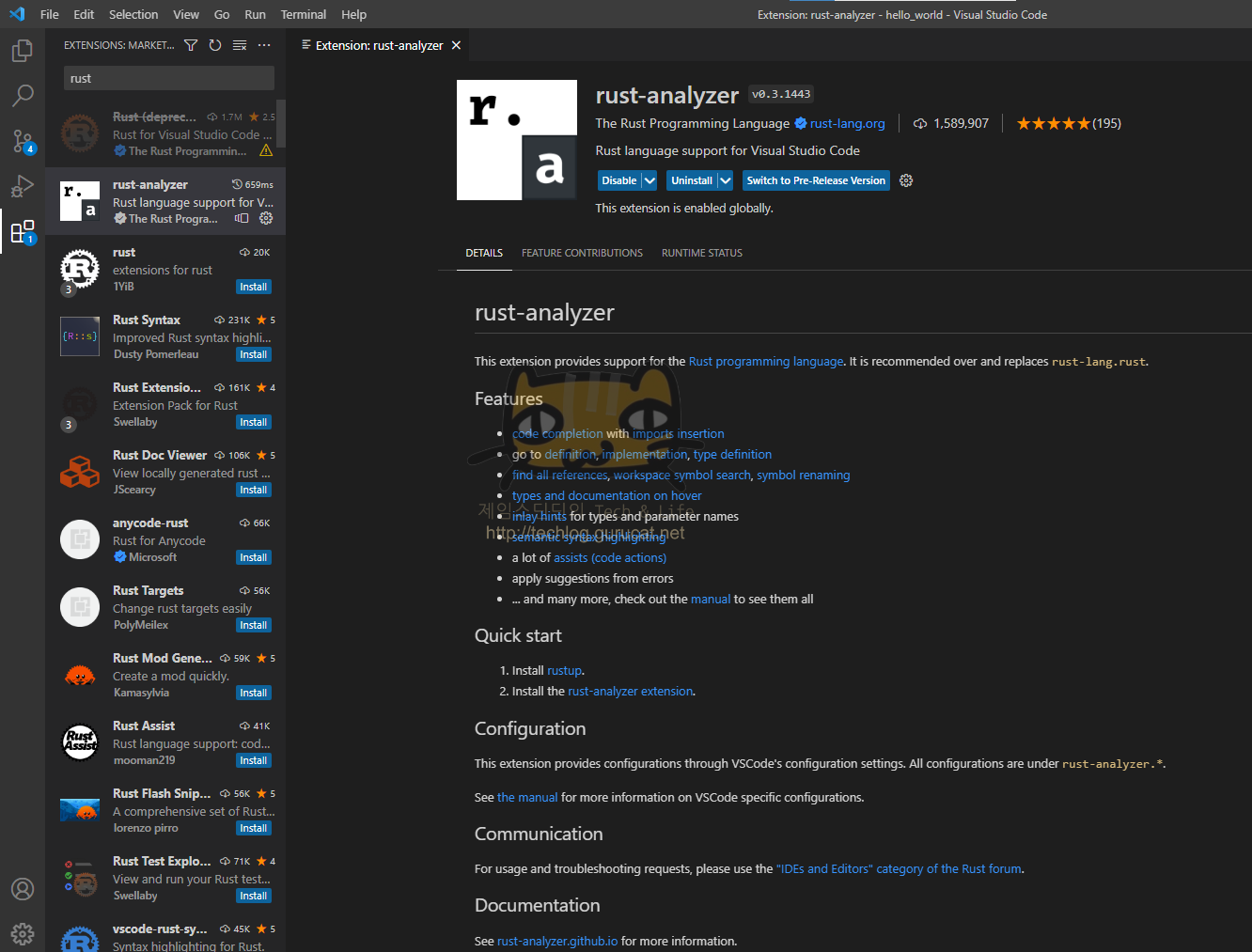Select the FEATURE CONTRIBUTIONS tab
Image resolution: width=1252 pixels, height=952 pixels.
point(582,253)
